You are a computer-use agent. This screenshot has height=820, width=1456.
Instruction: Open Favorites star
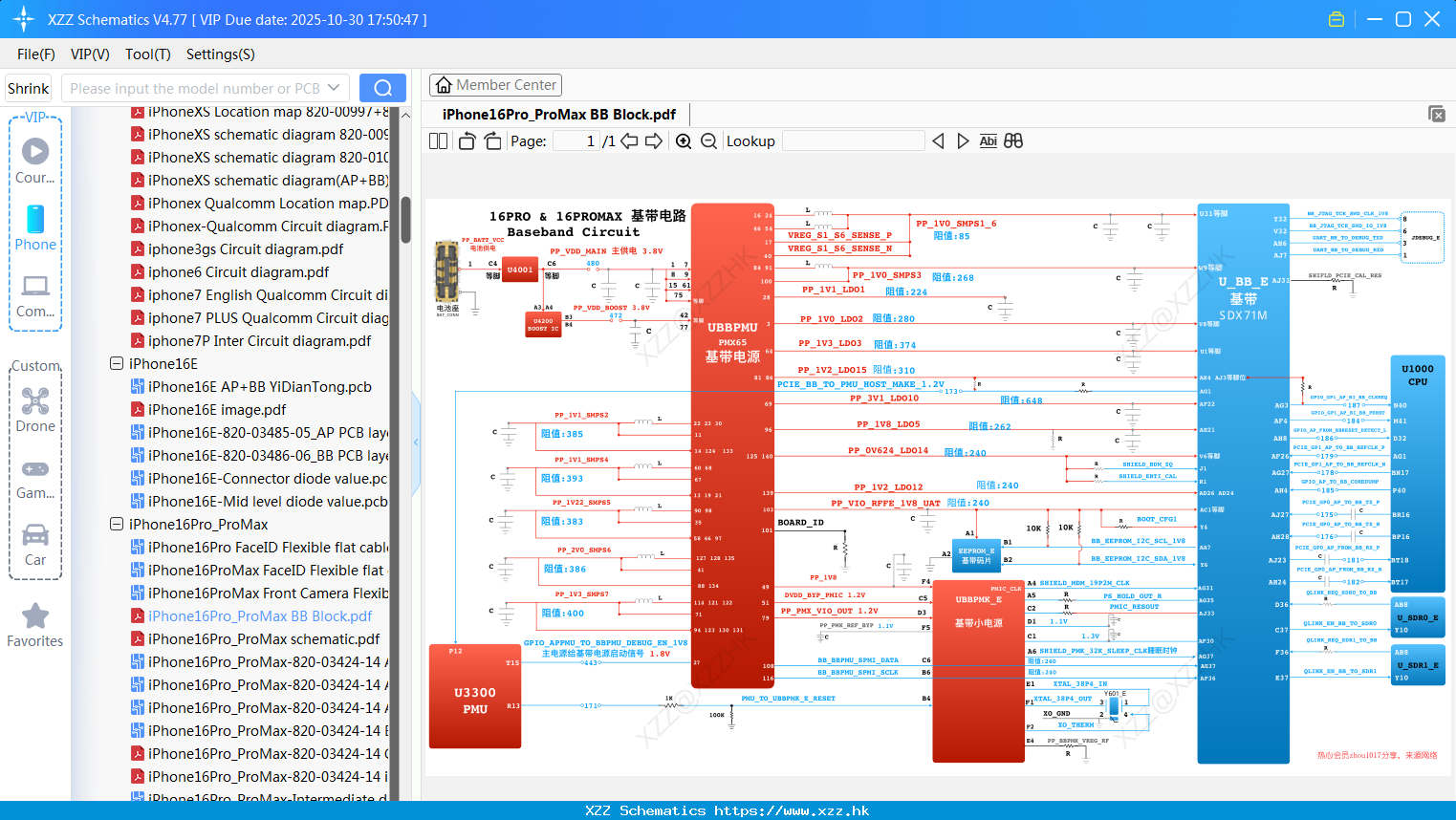tap(35, 626)
